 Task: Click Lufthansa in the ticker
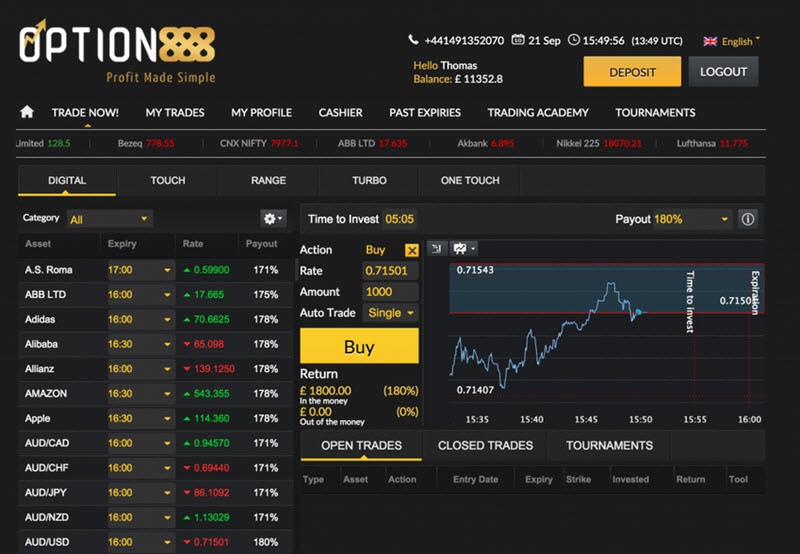[712, 143]
